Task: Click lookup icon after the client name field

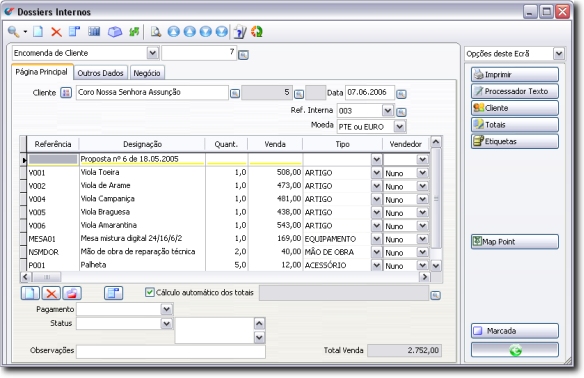Action: click(x=235, y=94)
